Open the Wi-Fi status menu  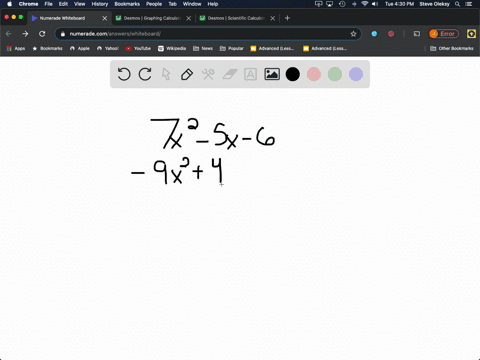(x=365, y=4)
